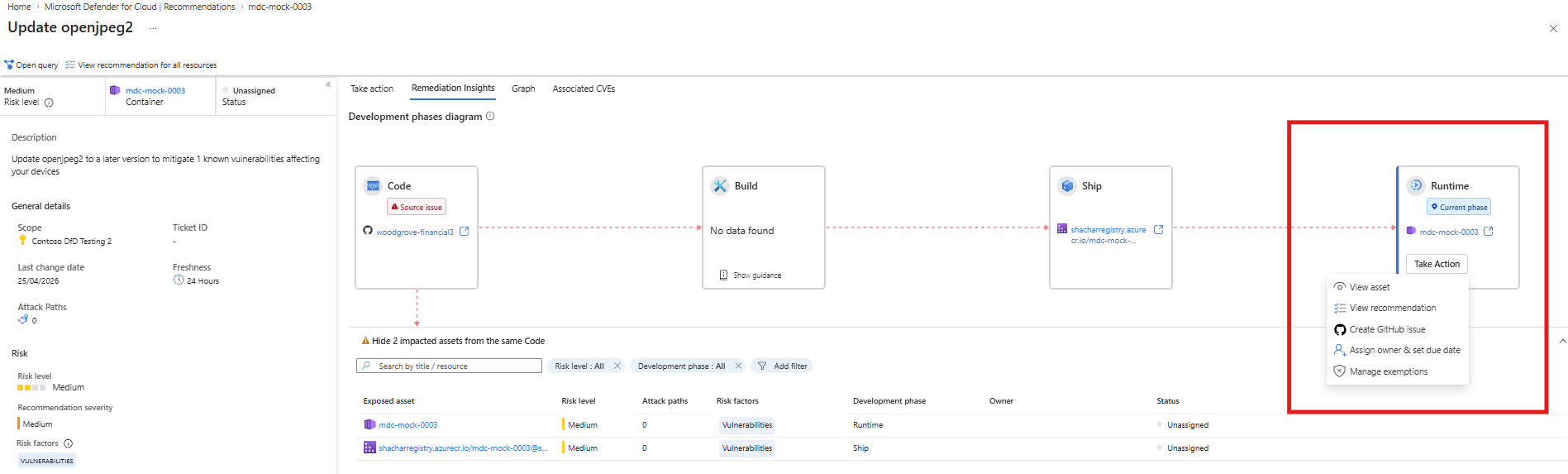The image size is (1568, 474).
Task: Click the Contoso DfD Testing 2 scope
Action: (x=71, y=242)
